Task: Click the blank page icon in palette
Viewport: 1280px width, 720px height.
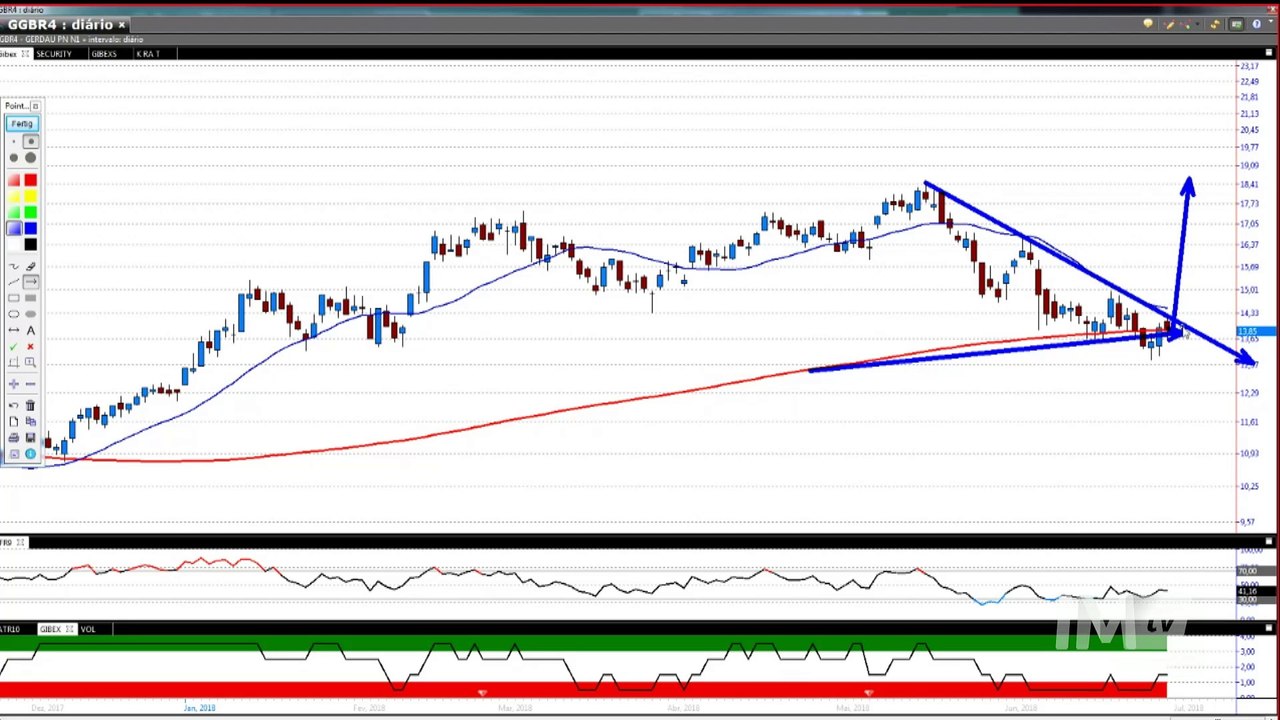Action: (x=13, y=421)
